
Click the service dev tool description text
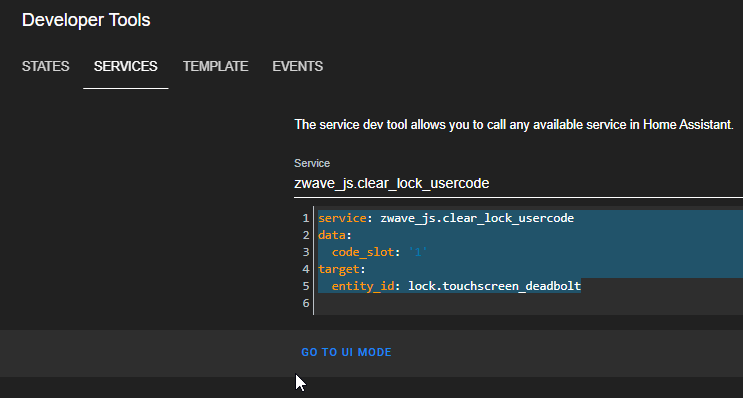[514, 125]
